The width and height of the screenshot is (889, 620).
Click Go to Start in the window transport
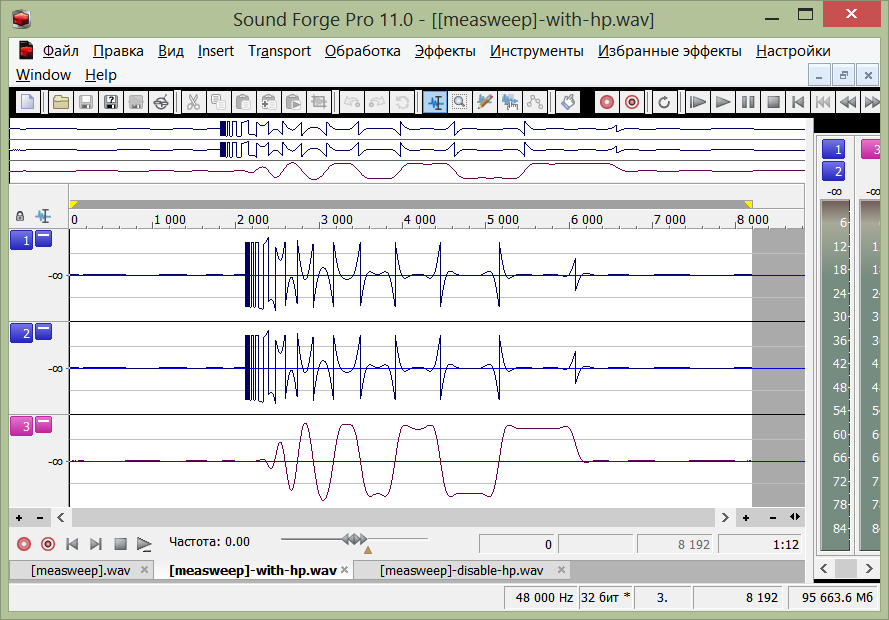[72, 544]
